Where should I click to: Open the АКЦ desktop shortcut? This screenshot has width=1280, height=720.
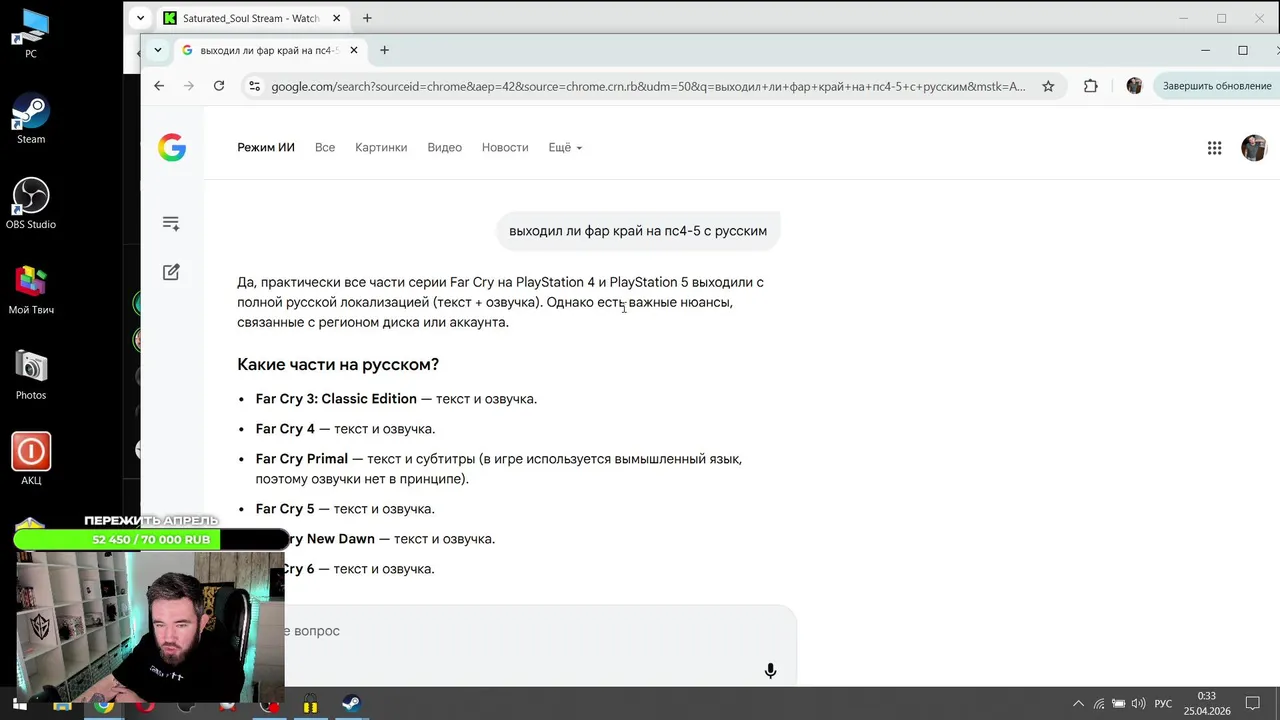[x=31, y=459]
